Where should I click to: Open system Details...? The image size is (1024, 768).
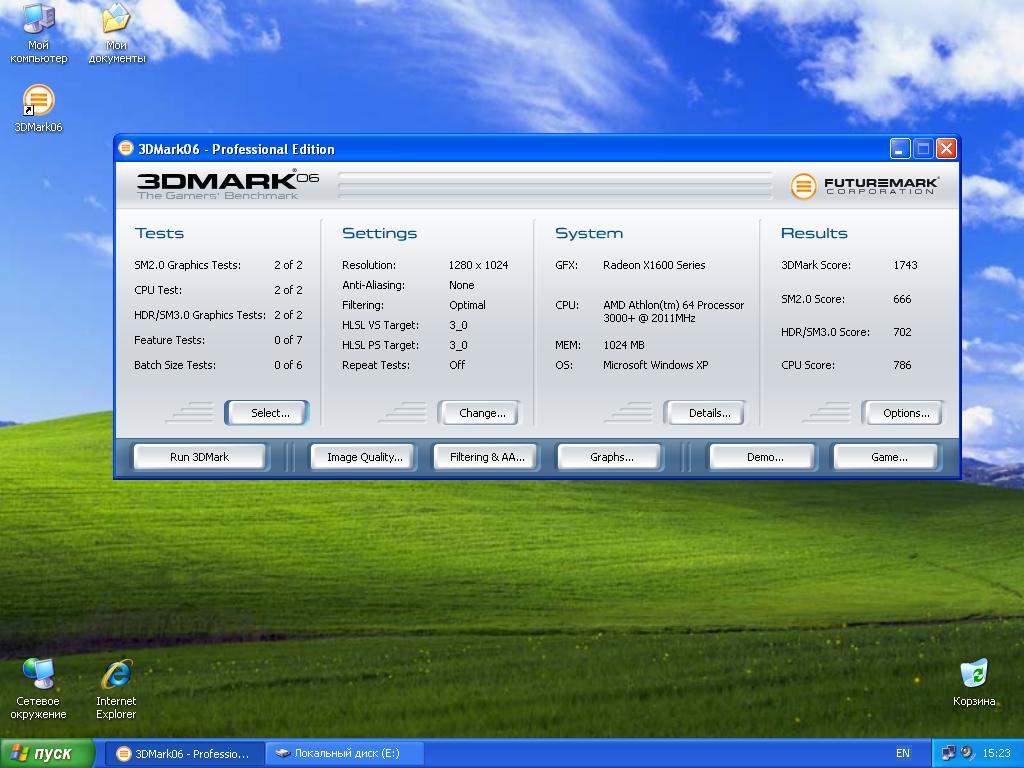tap(706, 413)
